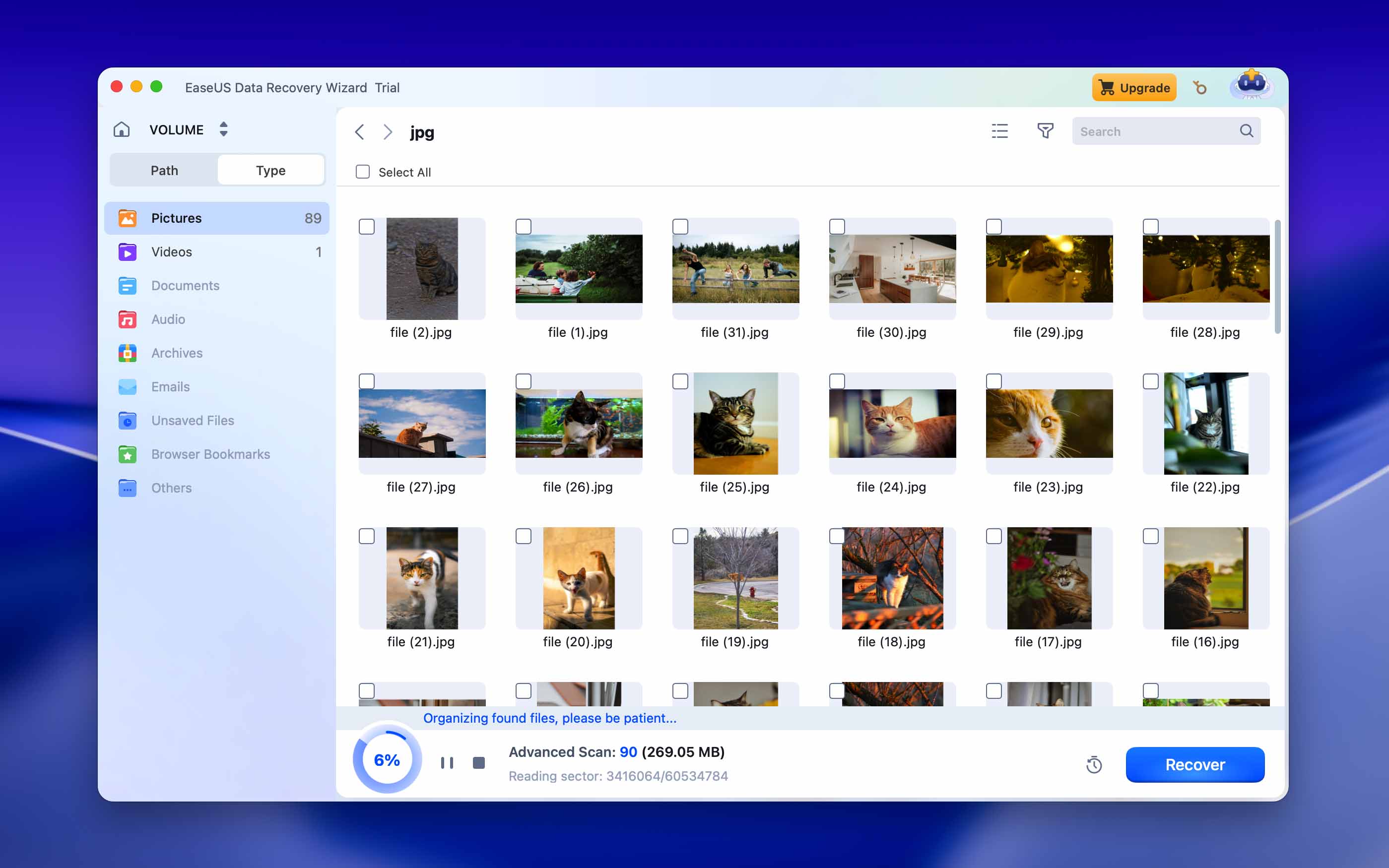Click the Upgrade button

pyautogui.click(x=1133, y=87)
